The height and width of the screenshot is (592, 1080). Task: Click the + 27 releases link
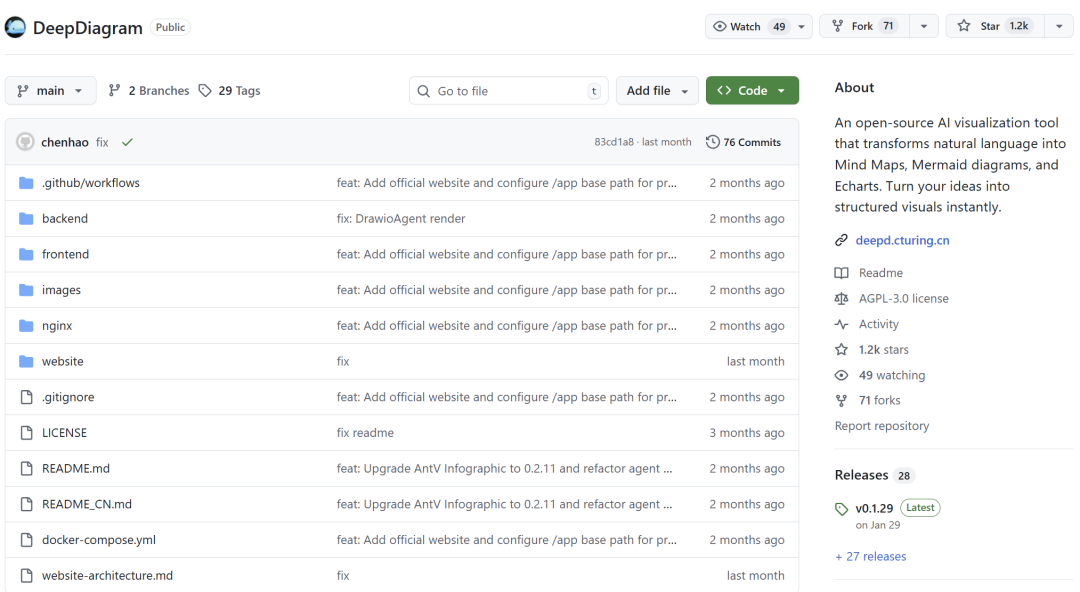click(x=870, y=557)
